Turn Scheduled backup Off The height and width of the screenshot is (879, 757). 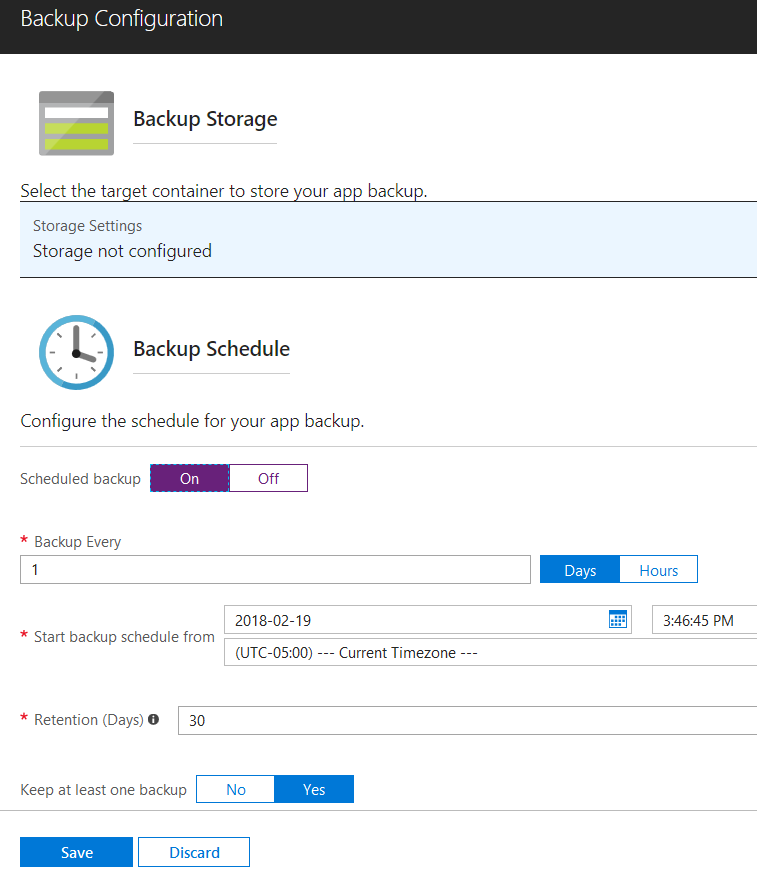coord(268,478)
